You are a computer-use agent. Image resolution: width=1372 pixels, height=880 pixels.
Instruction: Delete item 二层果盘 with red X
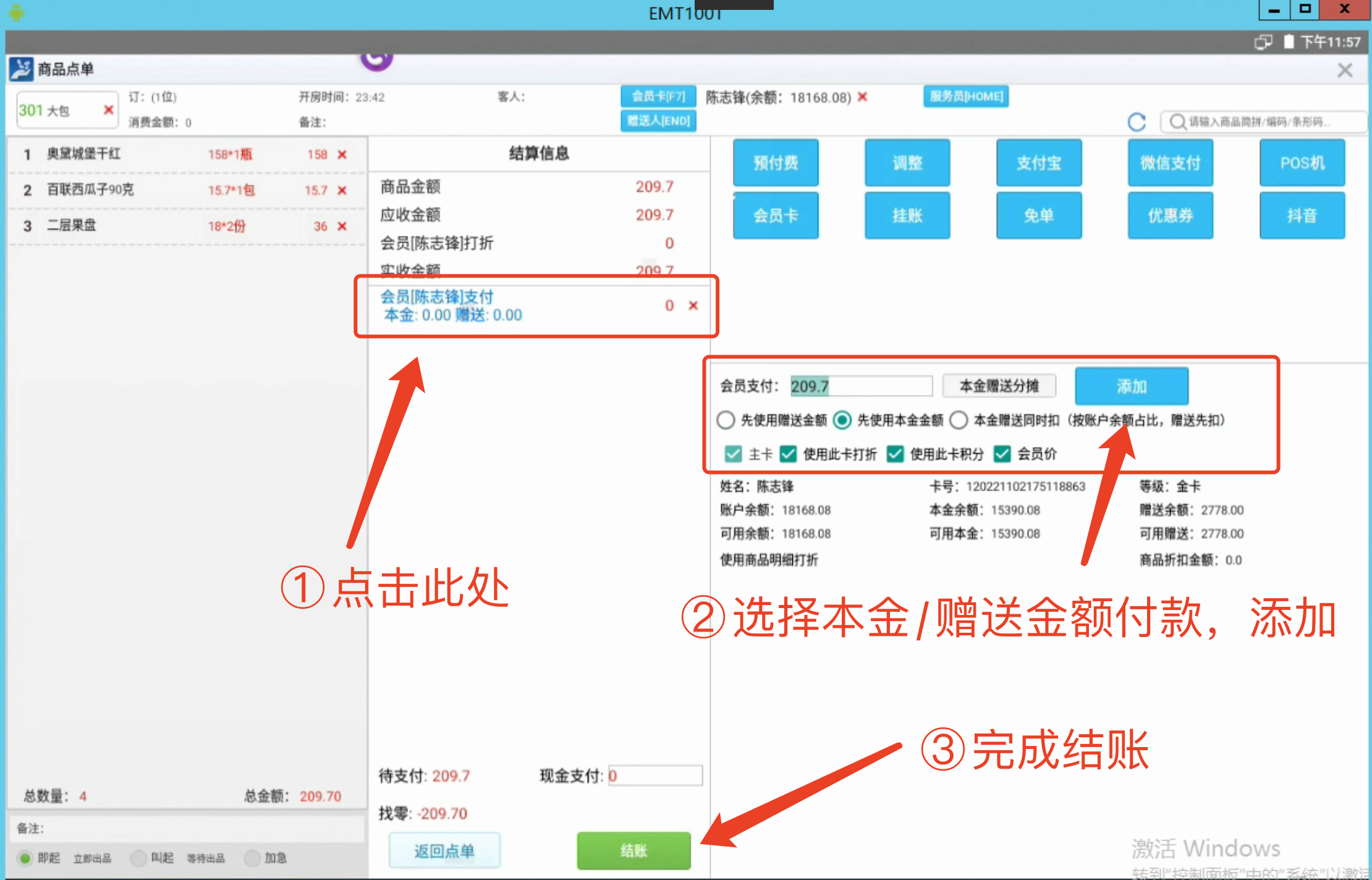tap(342, 226)
